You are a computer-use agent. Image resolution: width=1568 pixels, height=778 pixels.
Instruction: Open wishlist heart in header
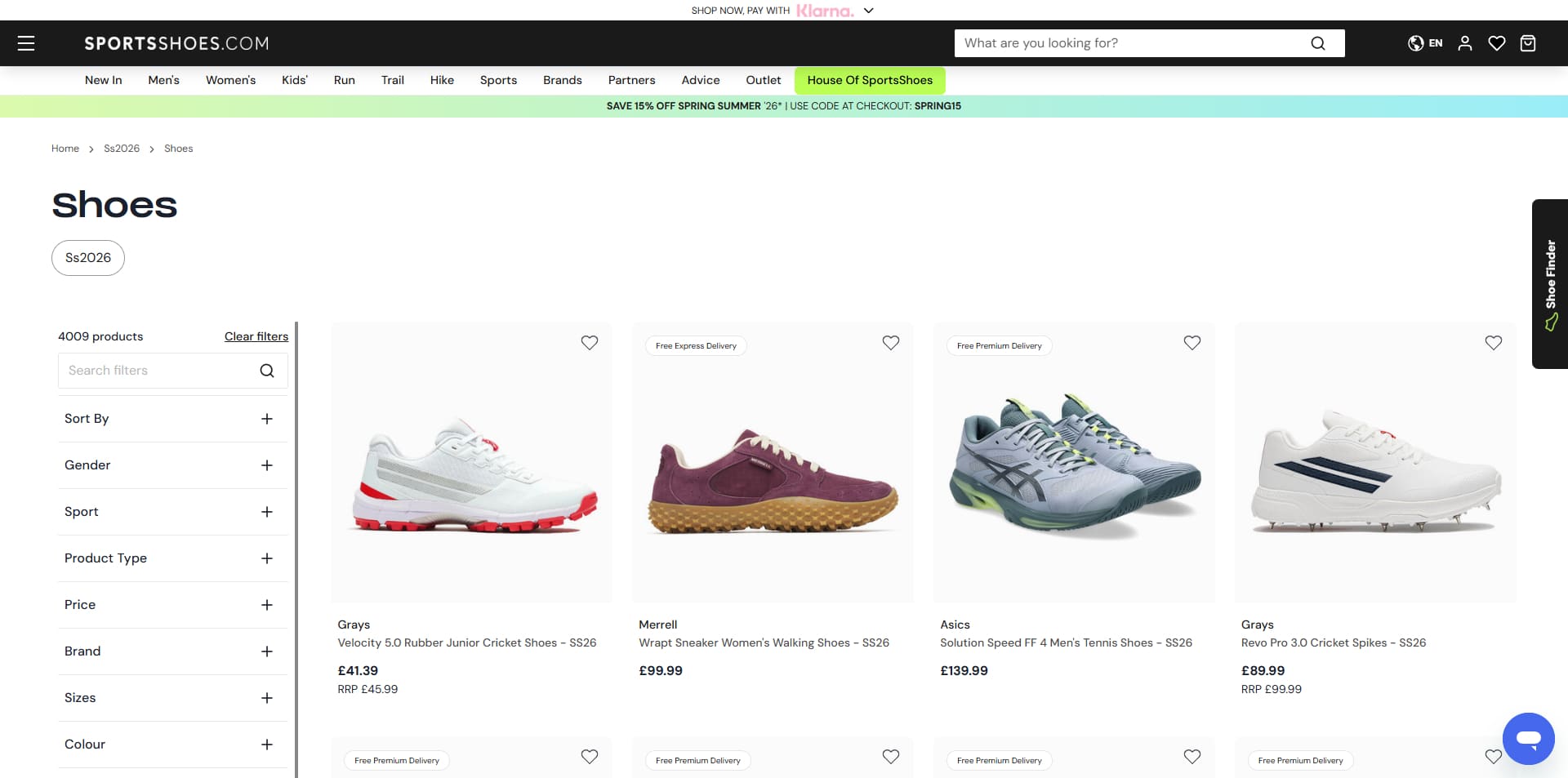coord(1496,43)
